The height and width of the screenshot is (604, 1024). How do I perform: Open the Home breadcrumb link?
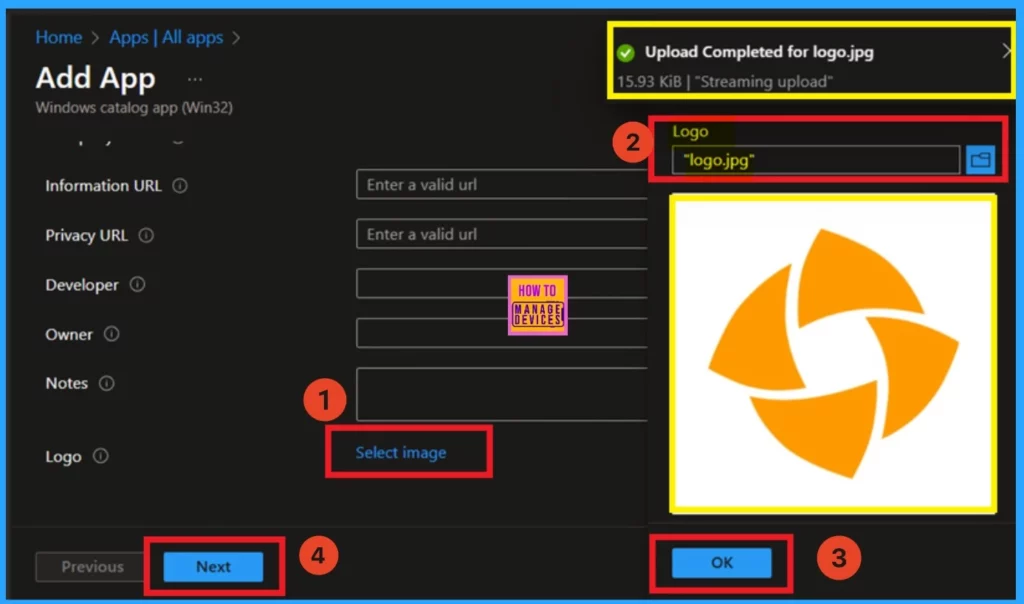point(59,37)
